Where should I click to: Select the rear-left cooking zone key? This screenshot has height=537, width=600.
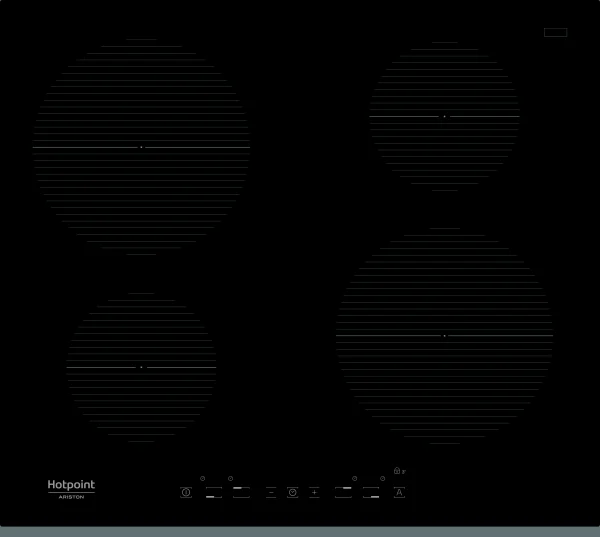(241, 492)
